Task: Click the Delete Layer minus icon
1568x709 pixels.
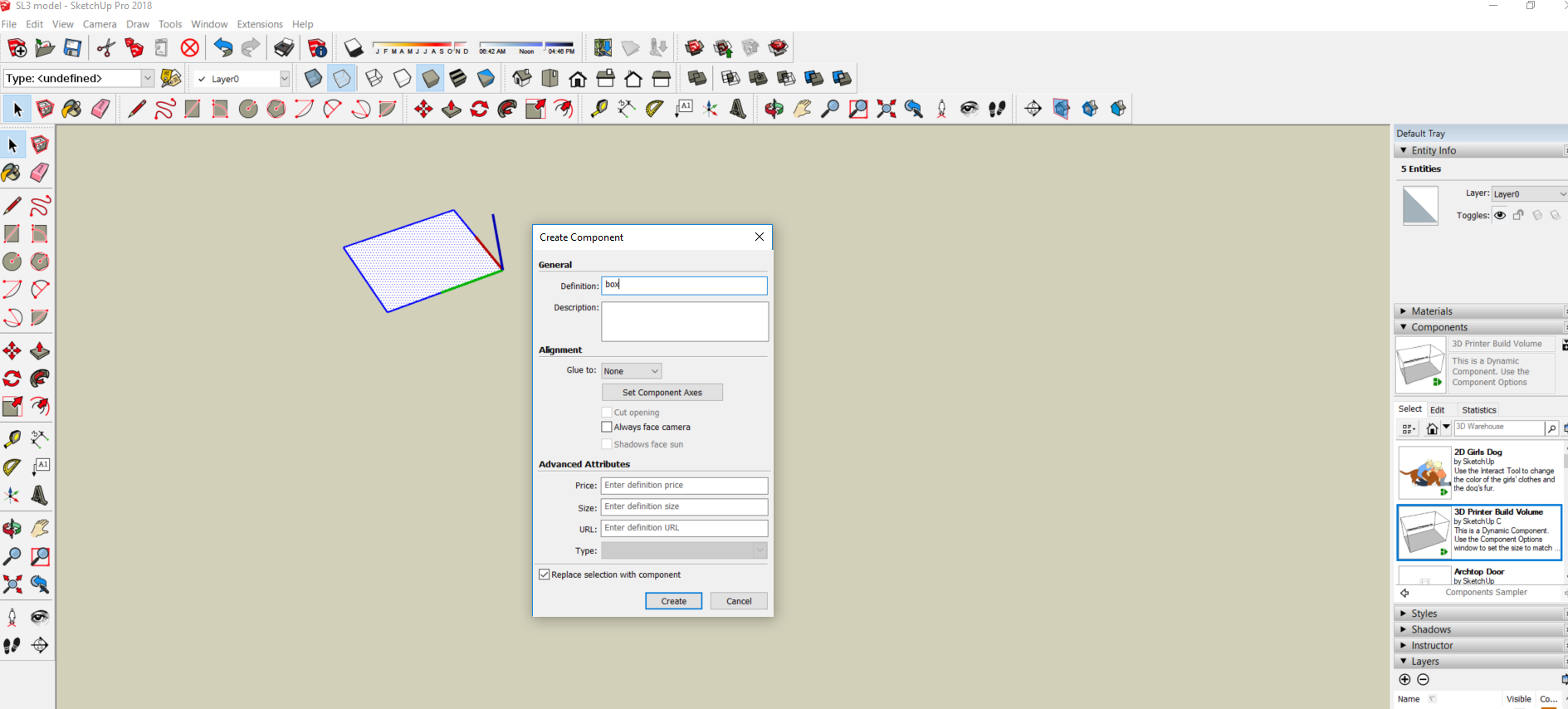Action: (1423, 679)
